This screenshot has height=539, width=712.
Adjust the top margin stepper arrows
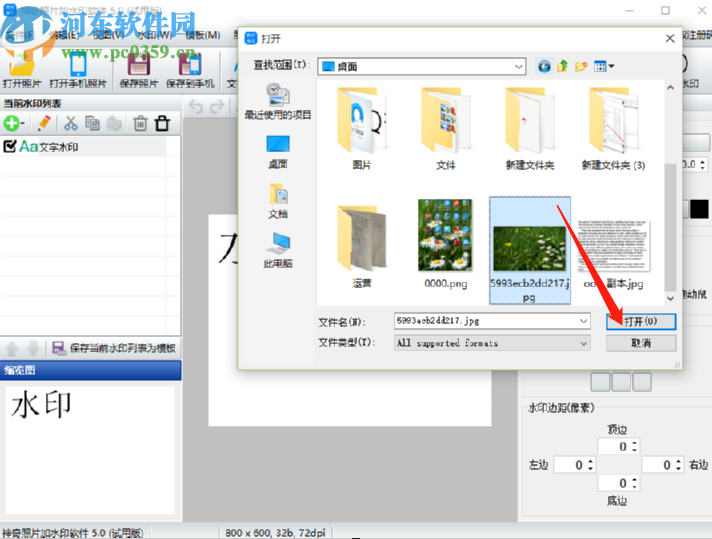pos(634,447)
